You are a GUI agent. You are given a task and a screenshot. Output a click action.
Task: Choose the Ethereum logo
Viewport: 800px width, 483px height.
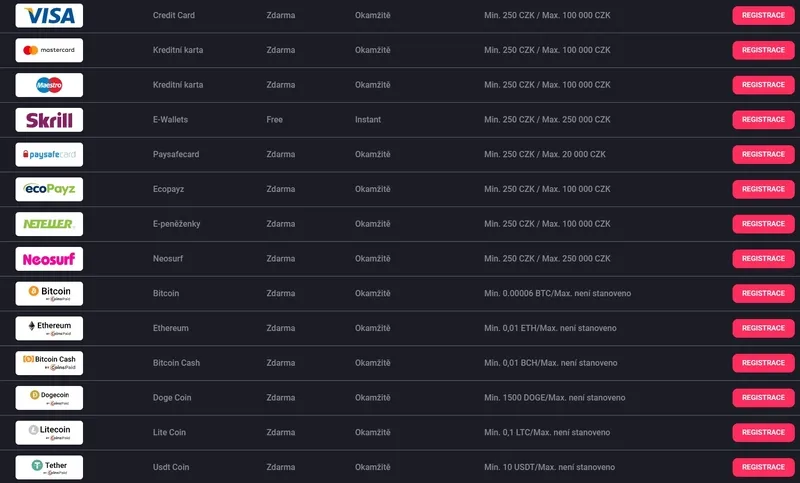tap(49, 328)
